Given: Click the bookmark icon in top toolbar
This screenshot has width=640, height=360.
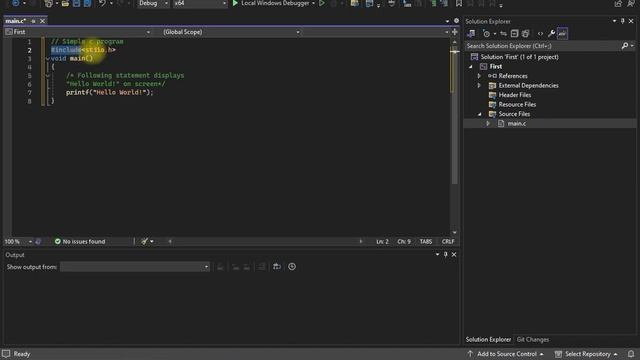Looking at the screenshot, I should pos(459,3).
